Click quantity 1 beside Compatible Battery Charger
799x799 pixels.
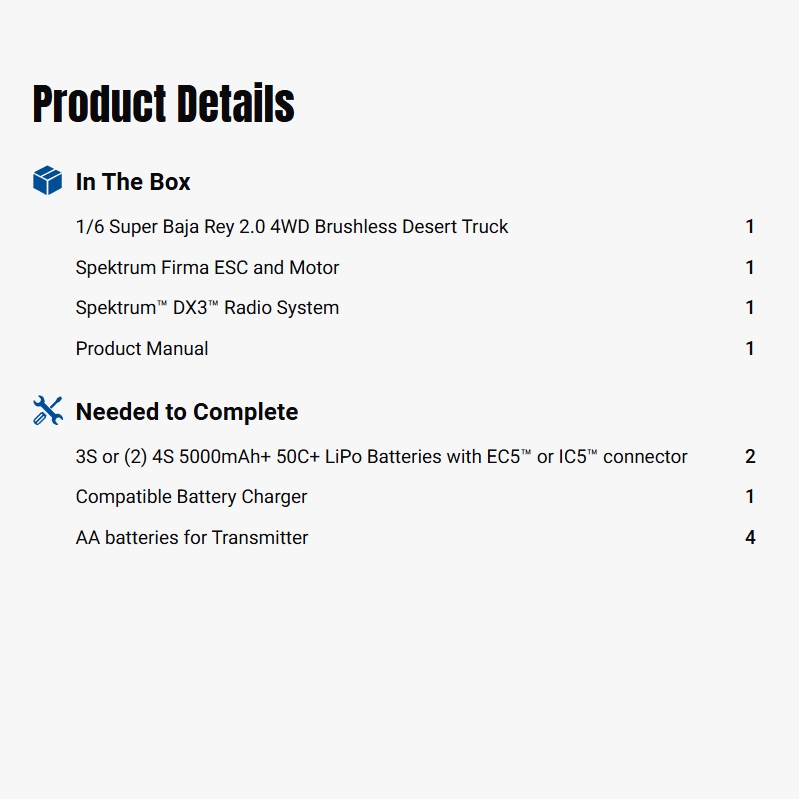750,497
